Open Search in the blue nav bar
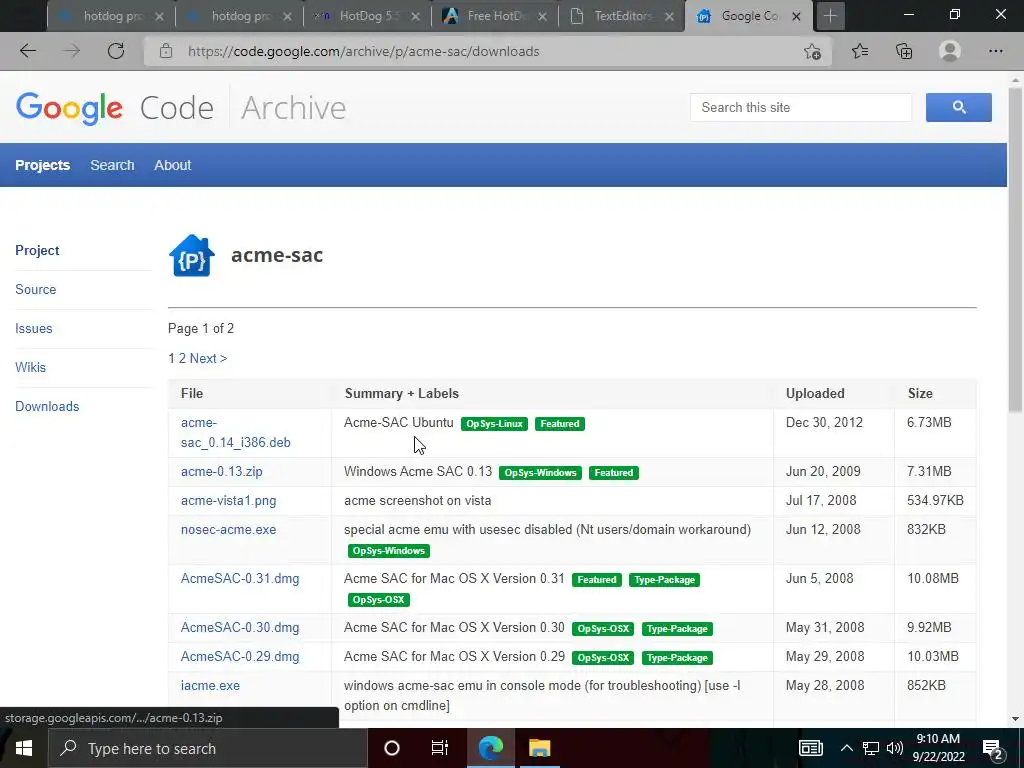This screenshot has height=768, width=1024. 112,165
